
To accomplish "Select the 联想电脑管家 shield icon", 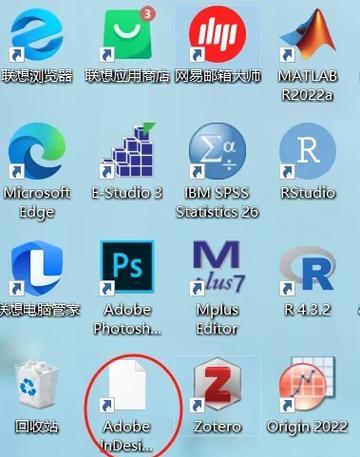I will tap(36, 269).
